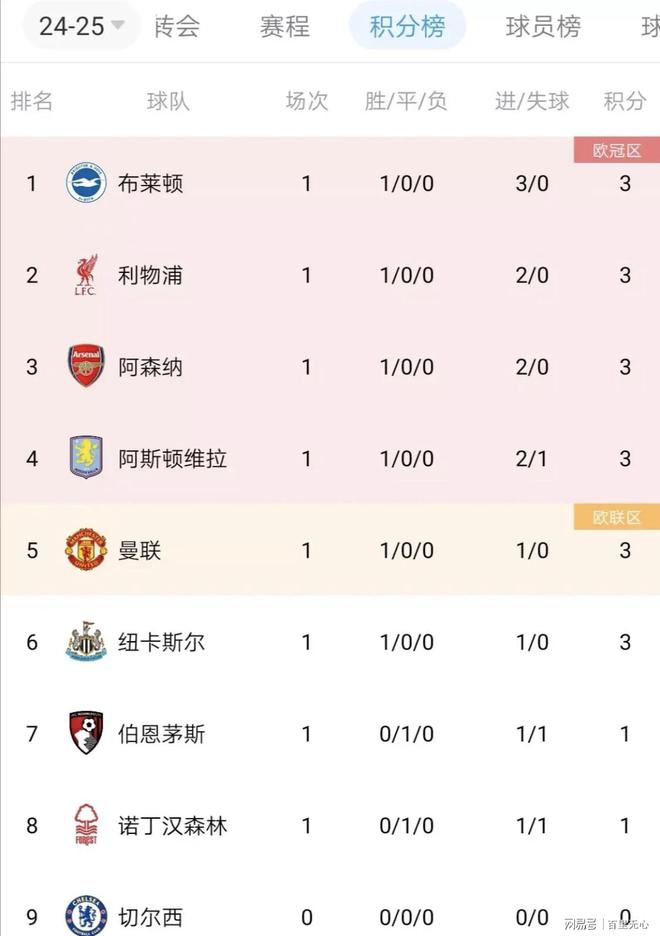The width and height of the screenshot is (660, 936).
Task: Click the Arsenal club crest icon
Action: click(x=86, y=366)
